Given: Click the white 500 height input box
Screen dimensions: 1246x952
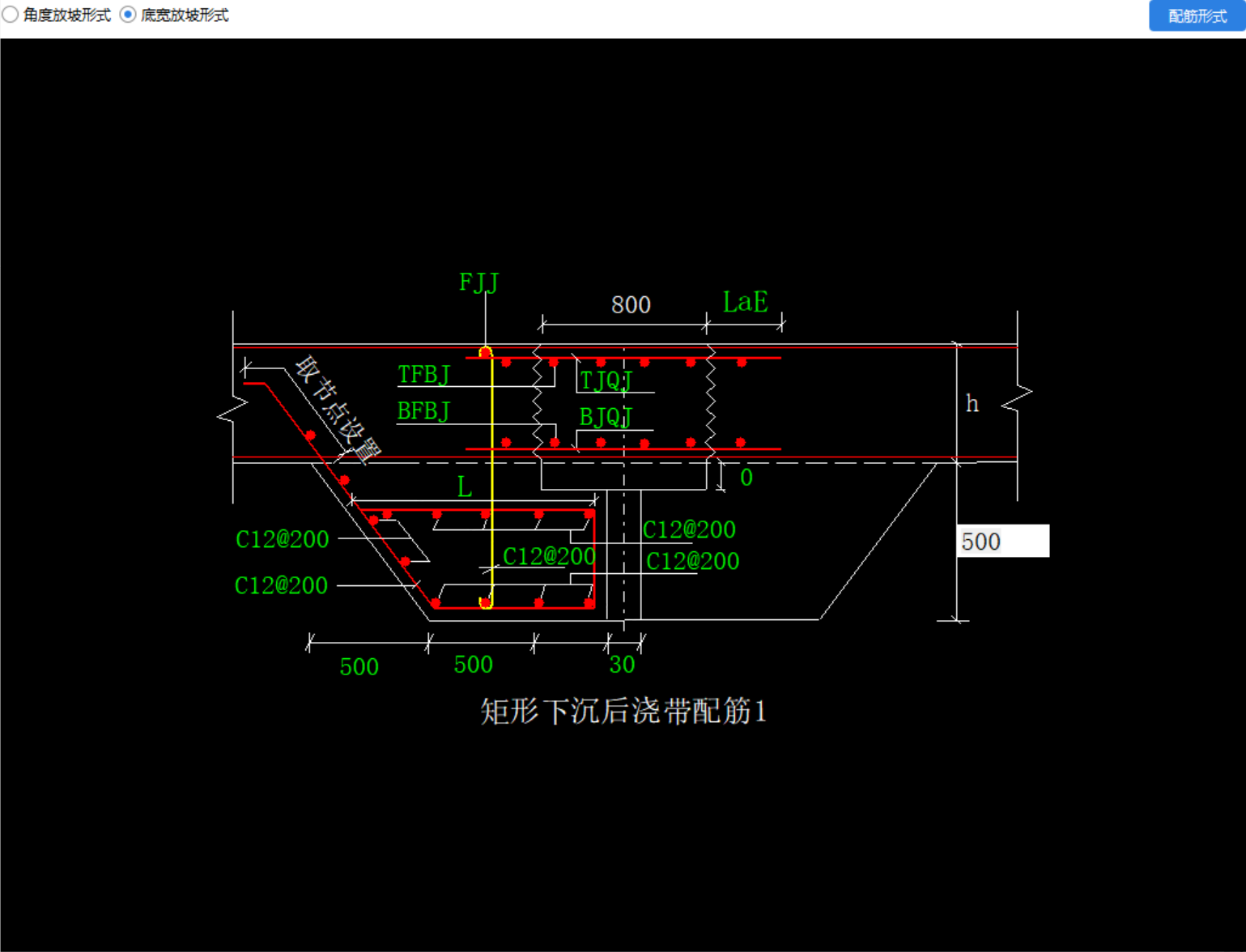Looking at the screenshot, I should pos(1003,541).
